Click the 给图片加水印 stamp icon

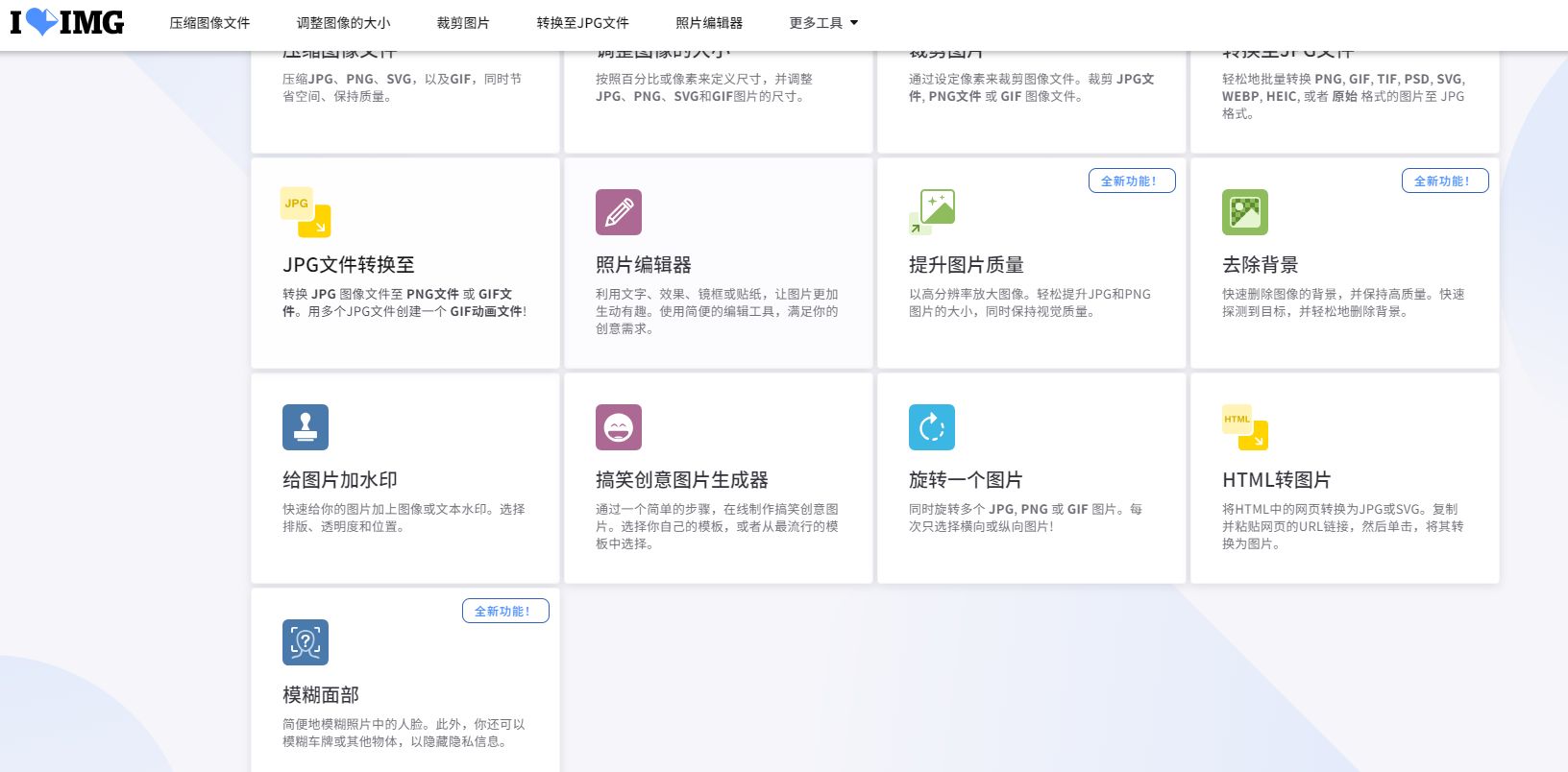(x=306, y=427)
